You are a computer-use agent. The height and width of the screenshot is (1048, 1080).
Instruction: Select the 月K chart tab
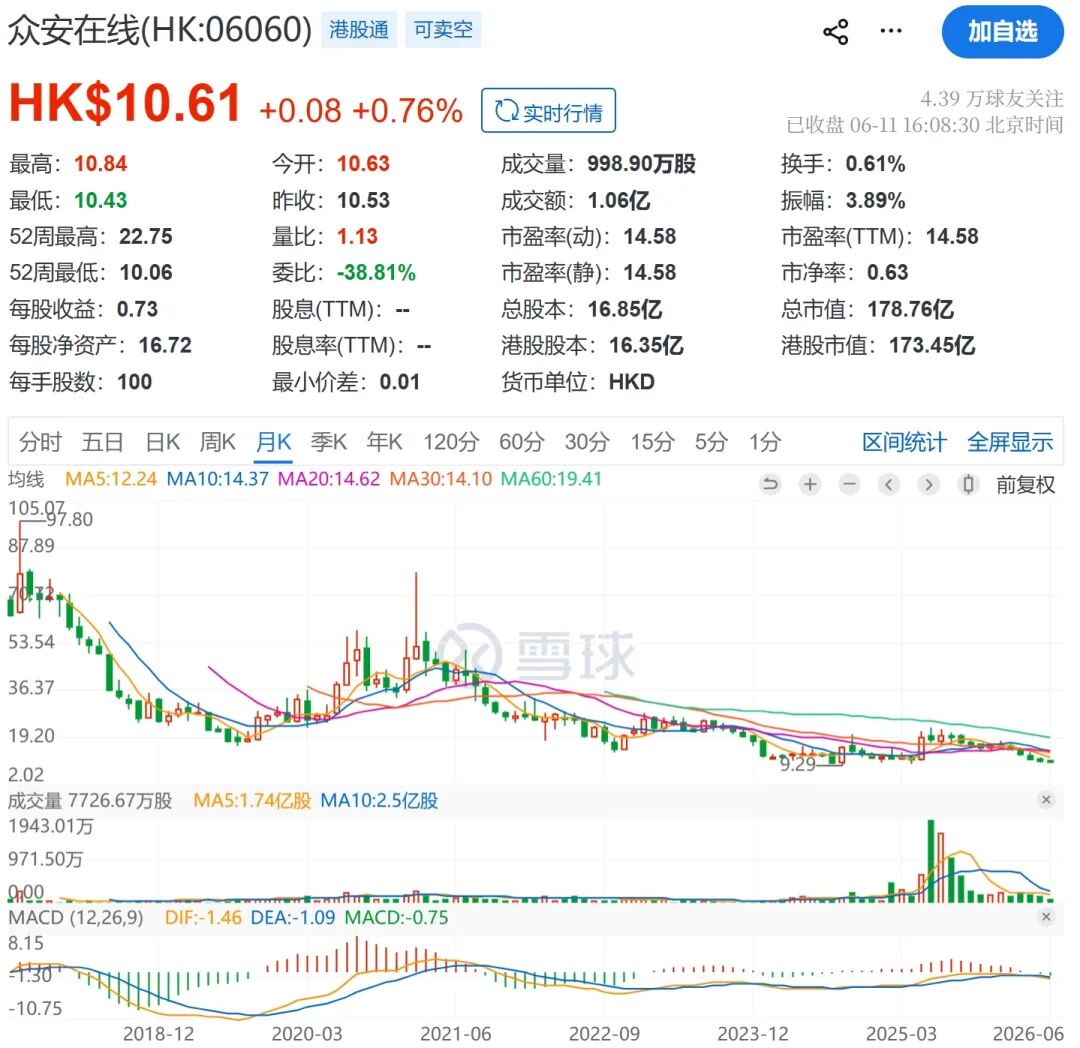[x=273, y=441]
